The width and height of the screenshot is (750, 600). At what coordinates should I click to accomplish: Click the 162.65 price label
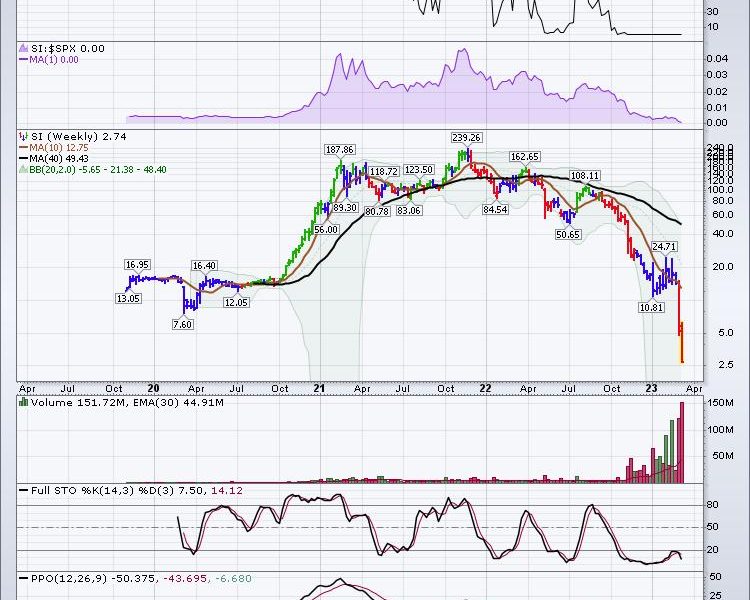coord(525,156)
